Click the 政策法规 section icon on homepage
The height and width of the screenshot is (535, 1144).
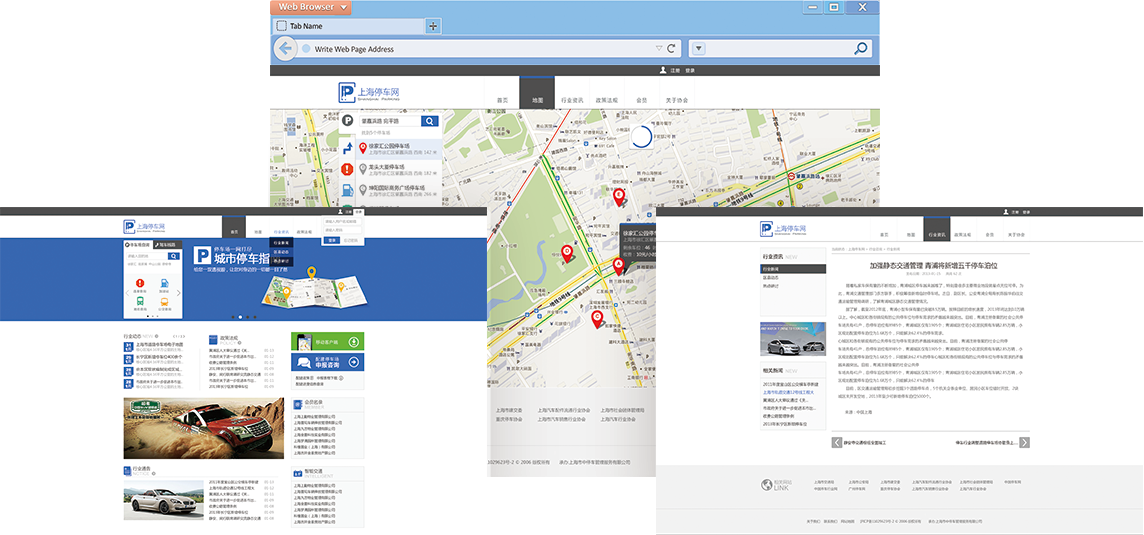[x=213, y=339]
